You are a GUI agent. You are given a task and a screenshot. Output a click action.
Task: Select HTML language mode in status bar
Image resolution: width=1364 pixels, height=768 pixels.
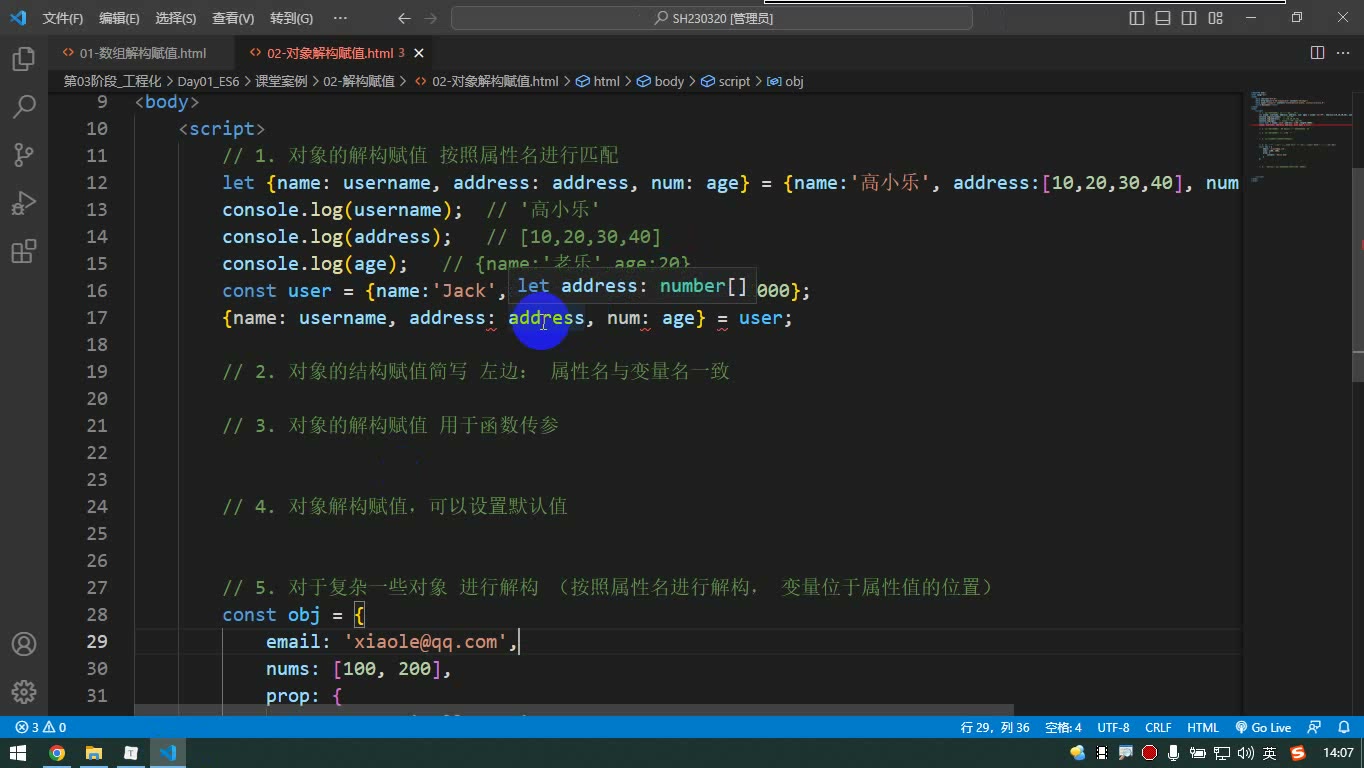coord(1202,727)
